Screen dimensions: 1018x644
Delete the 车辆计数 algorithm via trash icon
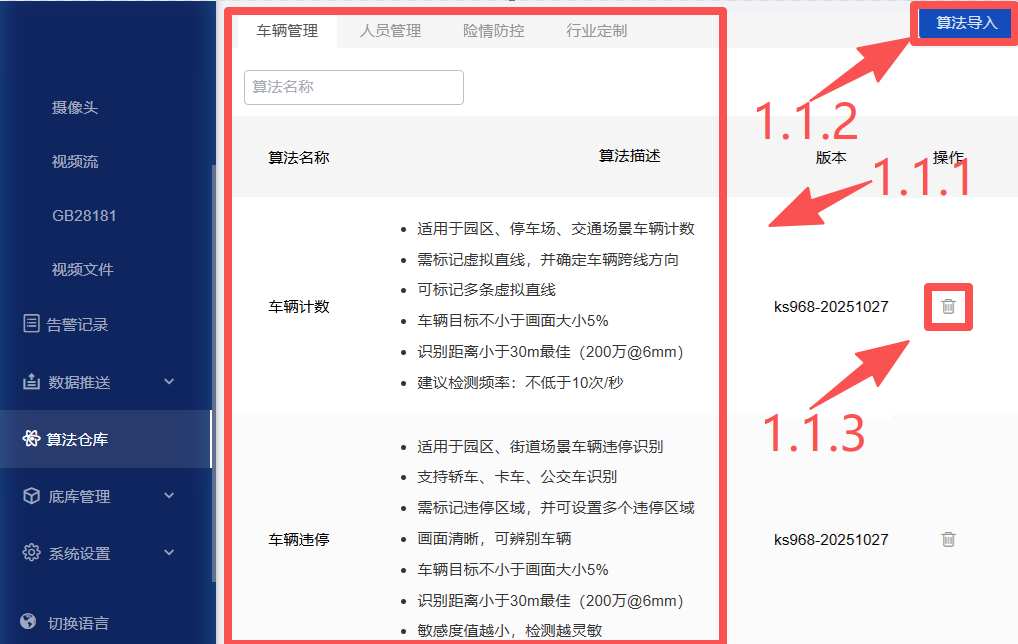(948, 307)
